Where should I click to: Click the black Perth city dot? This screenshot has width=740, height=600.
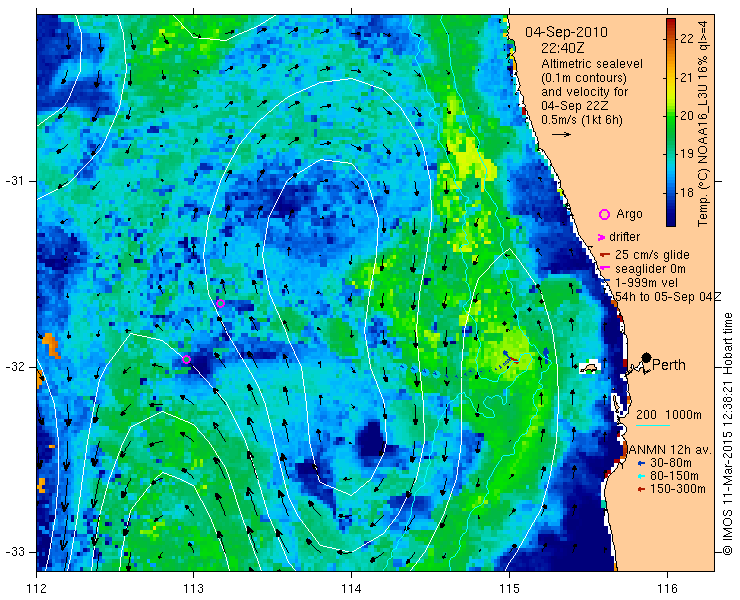click(647, 357)
